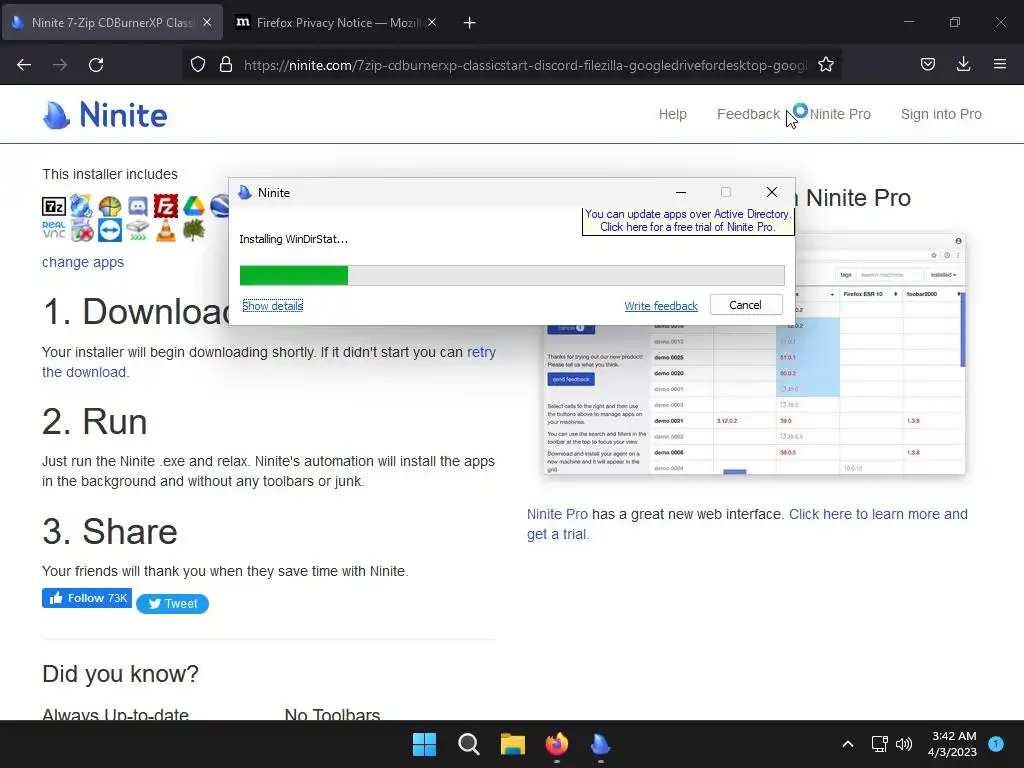The height and width of the screenshot is (768, 1024).
Task: Click the TeamViewer icon
Action: (110, 230)
